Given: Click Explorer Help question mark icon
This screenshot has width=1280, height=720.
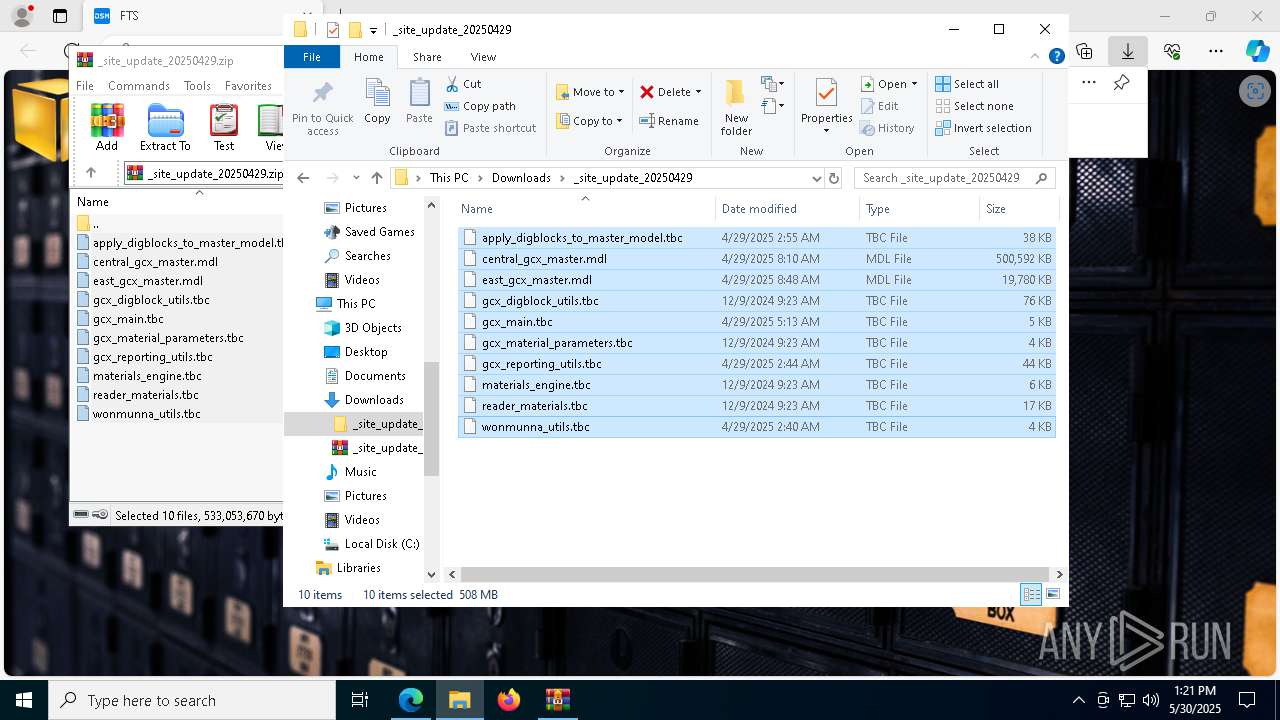Looking at the screenshot, I should tap(1056, 57).
